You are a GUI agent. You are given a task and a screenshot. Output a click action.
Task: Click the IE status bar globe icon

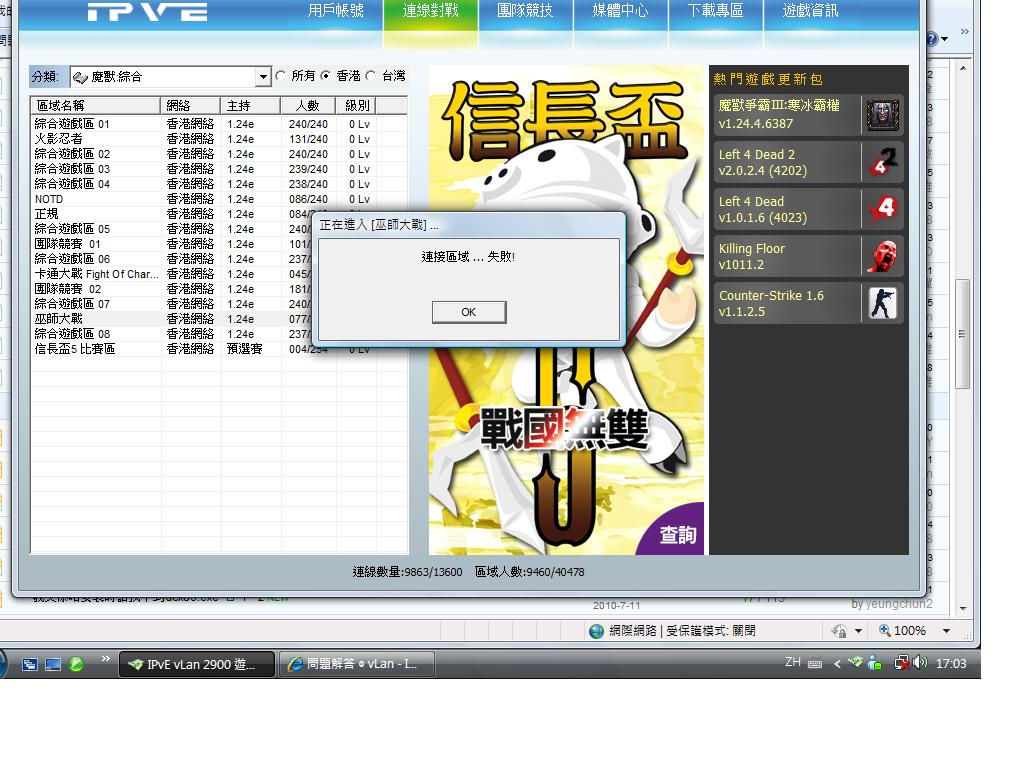(x=596, y=631)
